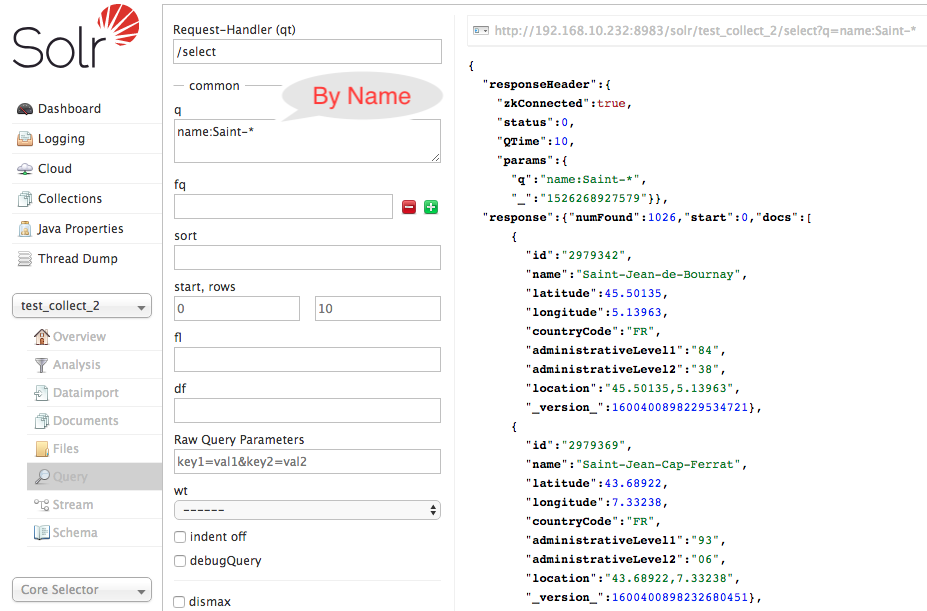
Task: Enable the debugQuery checkbox
Action: (x=180, y=561)
